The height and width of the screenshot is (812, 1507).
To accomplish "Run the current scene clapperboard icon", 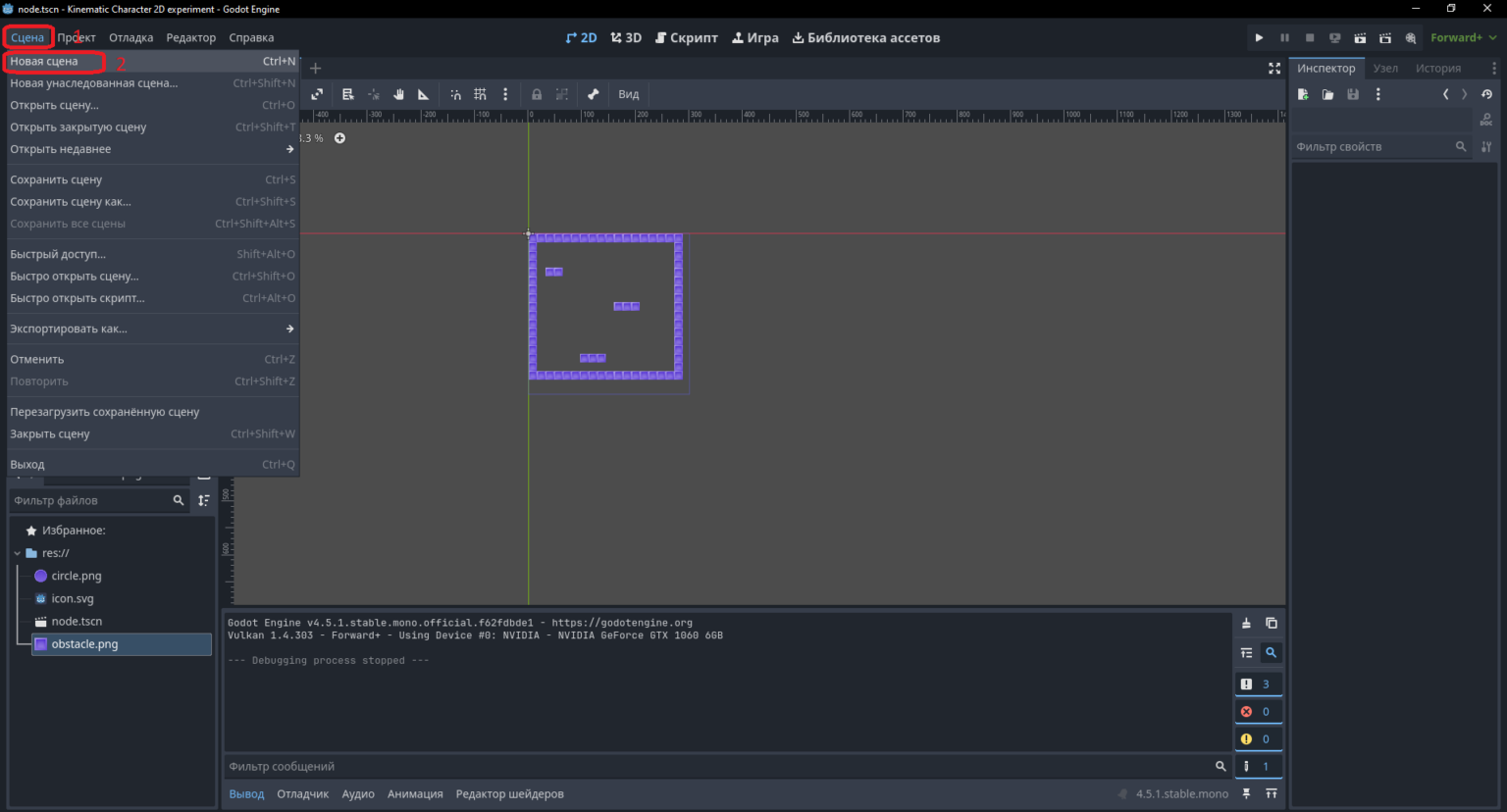I will (x=1360, y=38).
